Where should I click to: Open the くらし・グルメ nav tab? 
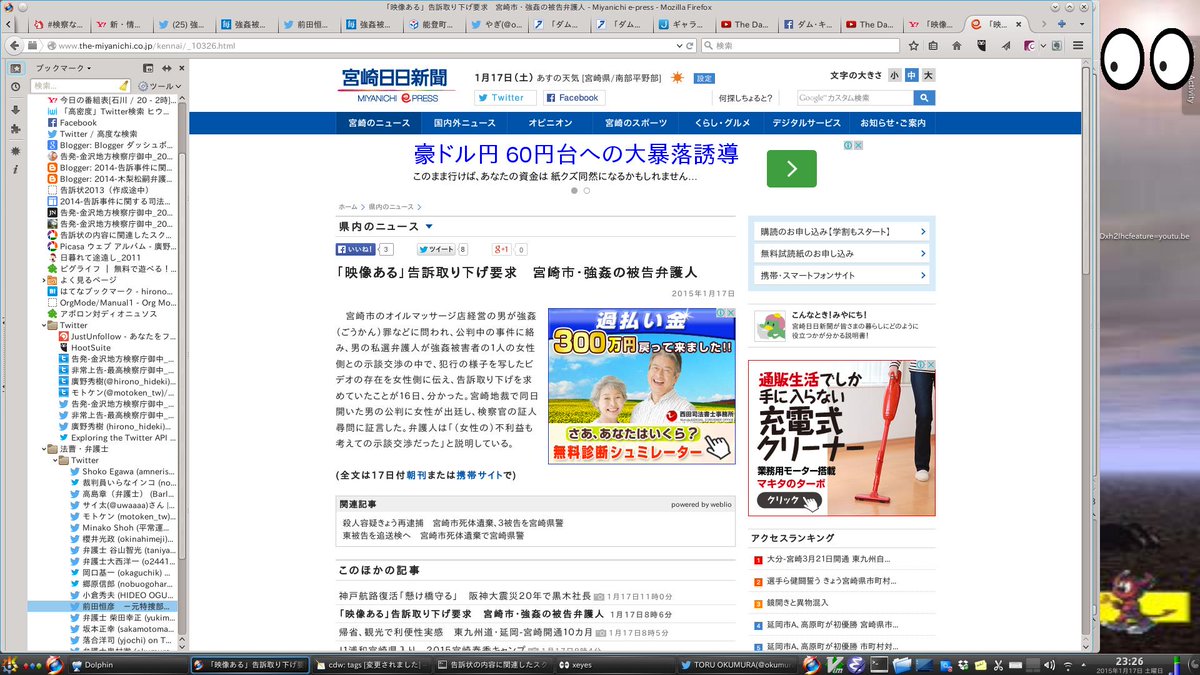click(721, 123)
